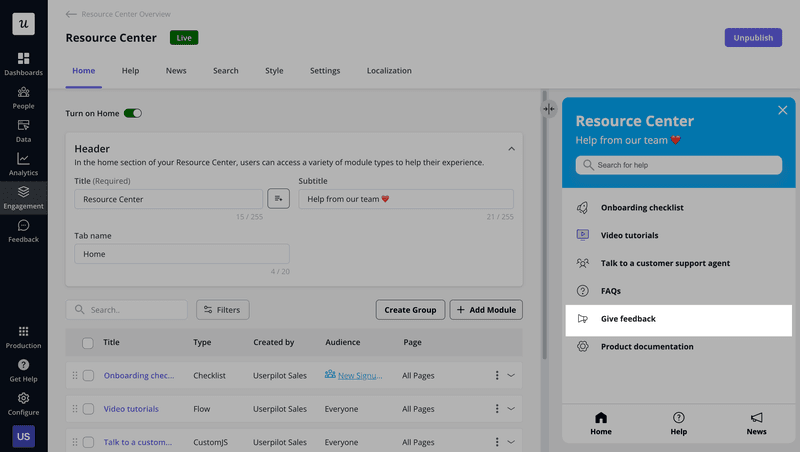Click the Unpublish button
The height and width of the screenshot is (452, 800).
pos(752,38)
